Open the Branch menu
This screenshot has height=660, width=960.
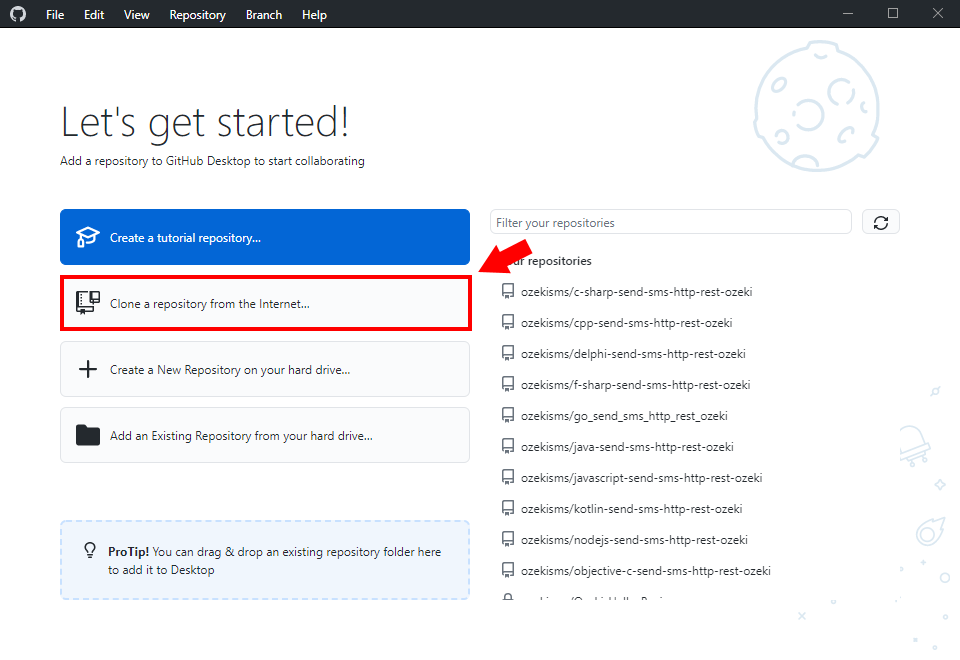(x=263, y=14)
